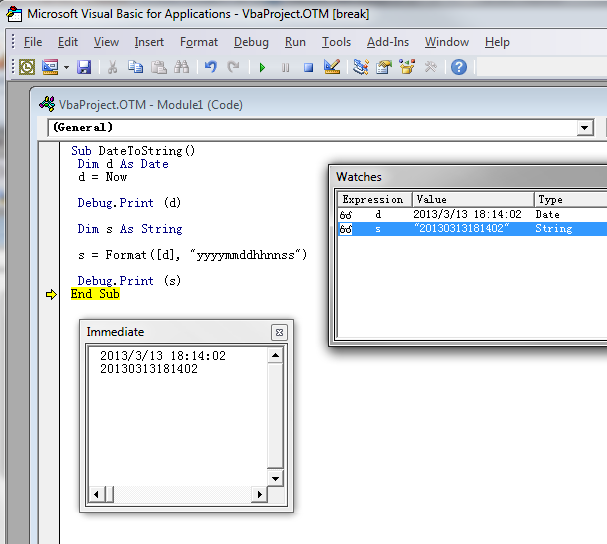Viewport: 607px width, 544px height.
Task: Click the Toolbox hammer and wrench icon
Action: tap(430, 67)
